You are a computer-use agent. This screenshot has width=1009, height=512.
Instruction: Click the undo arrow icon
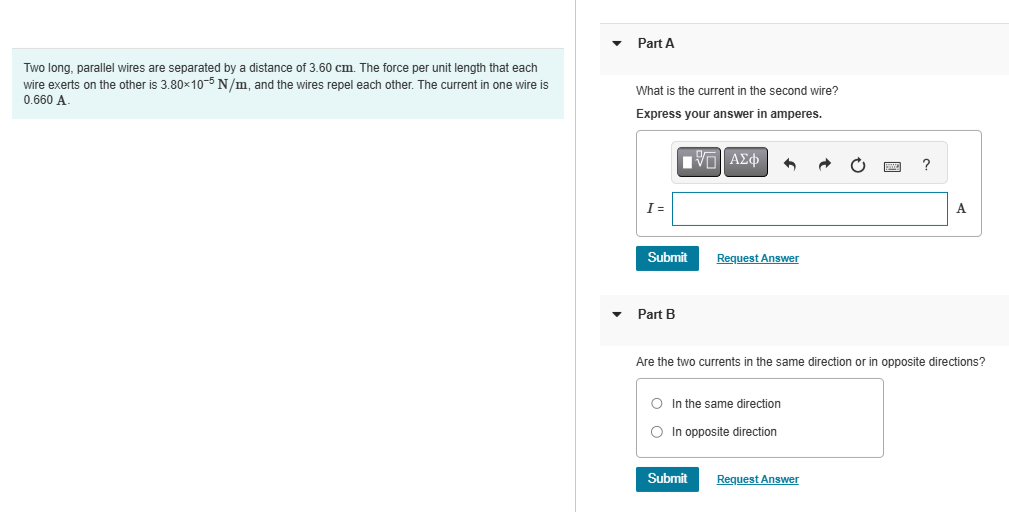(790, 165)
